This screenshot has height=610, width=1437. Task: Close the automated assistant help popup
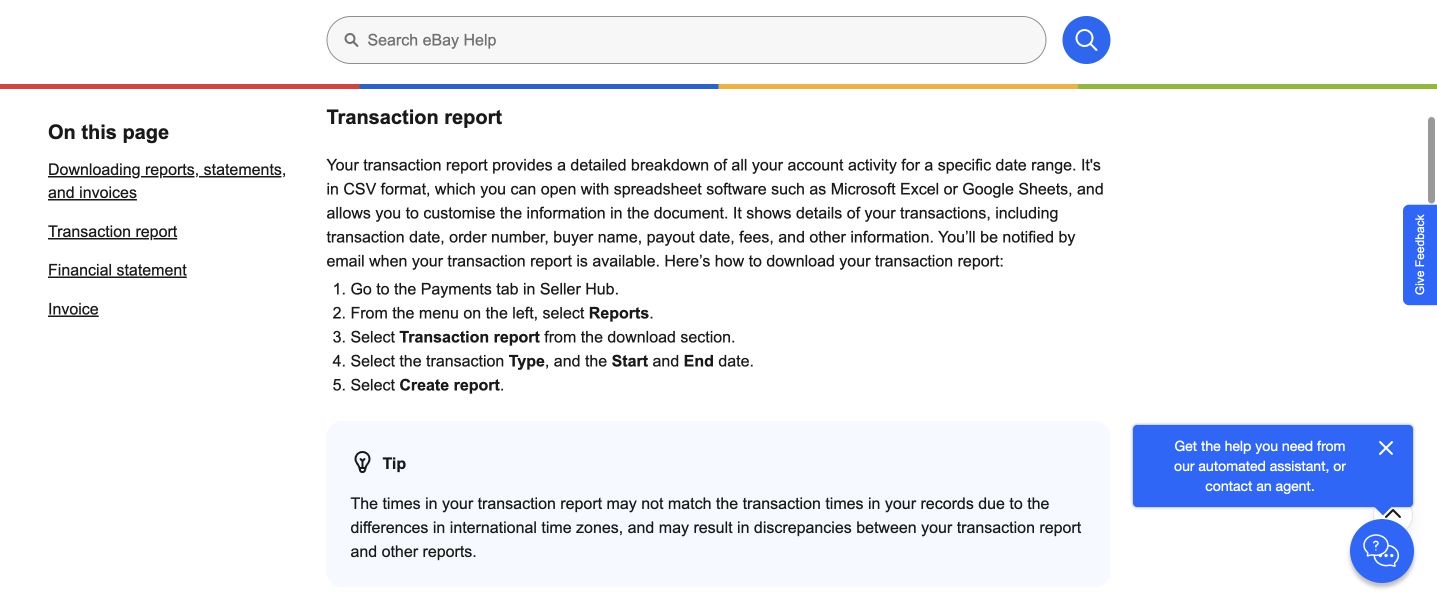(1385, 448)
